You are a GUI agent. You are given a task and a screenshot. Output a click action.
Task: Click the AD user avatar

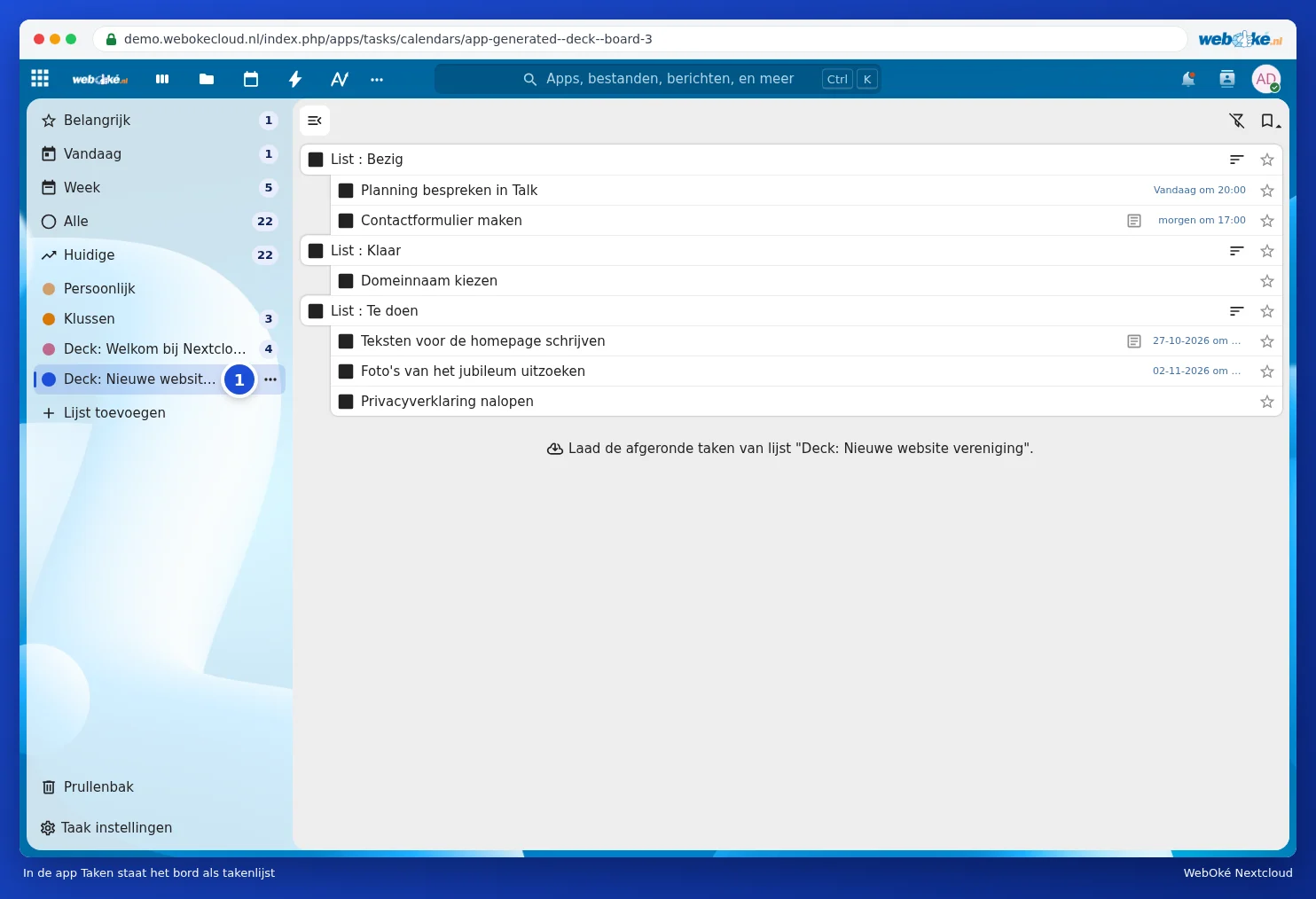click(1266, 79)
